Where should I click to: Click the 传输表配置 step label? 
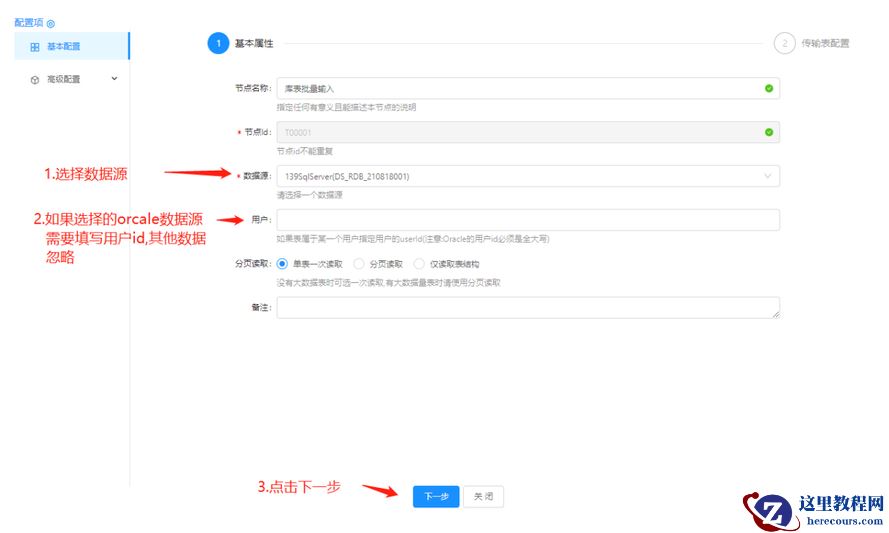click(x=826, y=44)
